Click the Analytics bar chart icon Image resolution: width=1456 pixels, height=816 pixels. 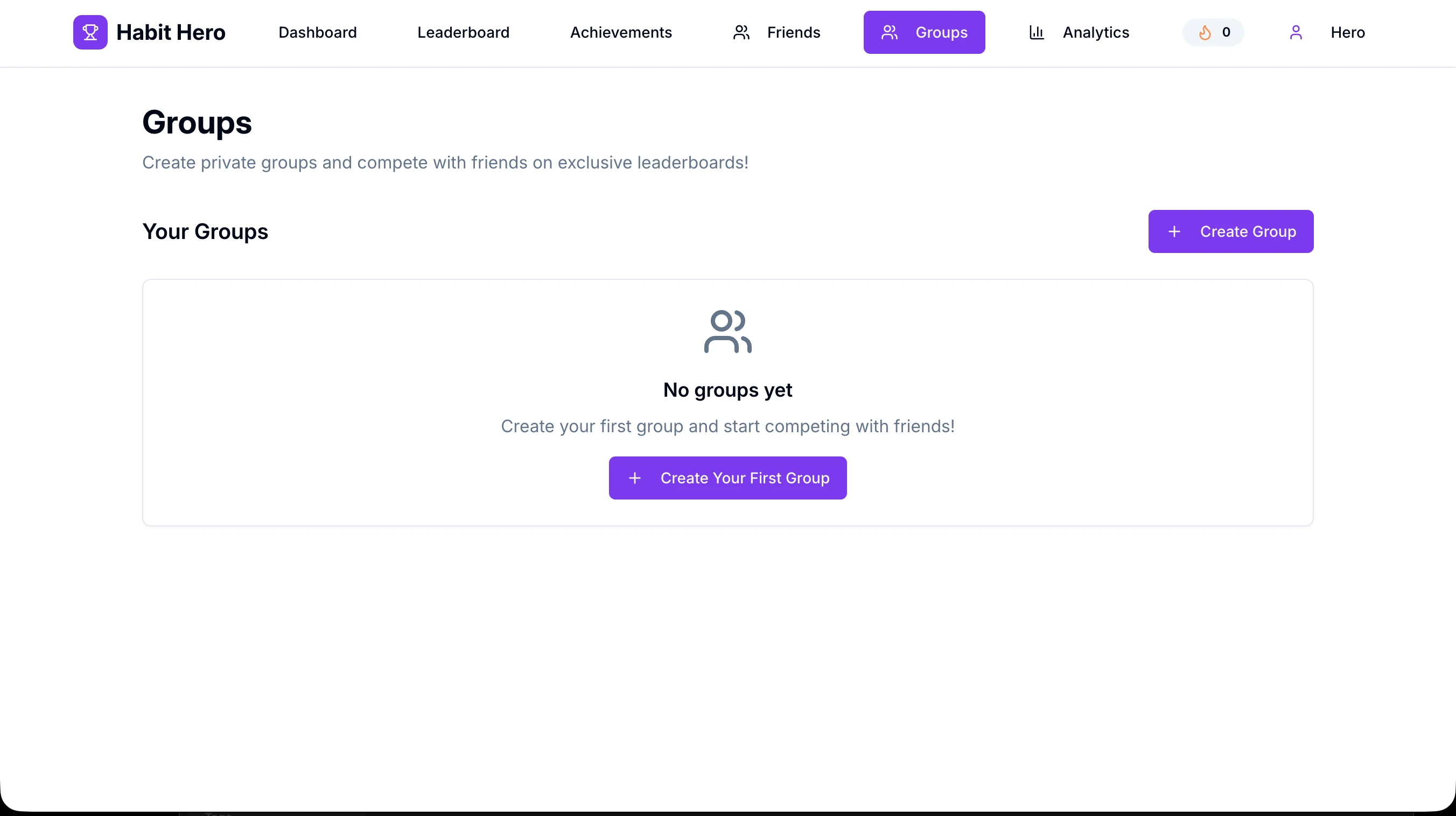1036,32
